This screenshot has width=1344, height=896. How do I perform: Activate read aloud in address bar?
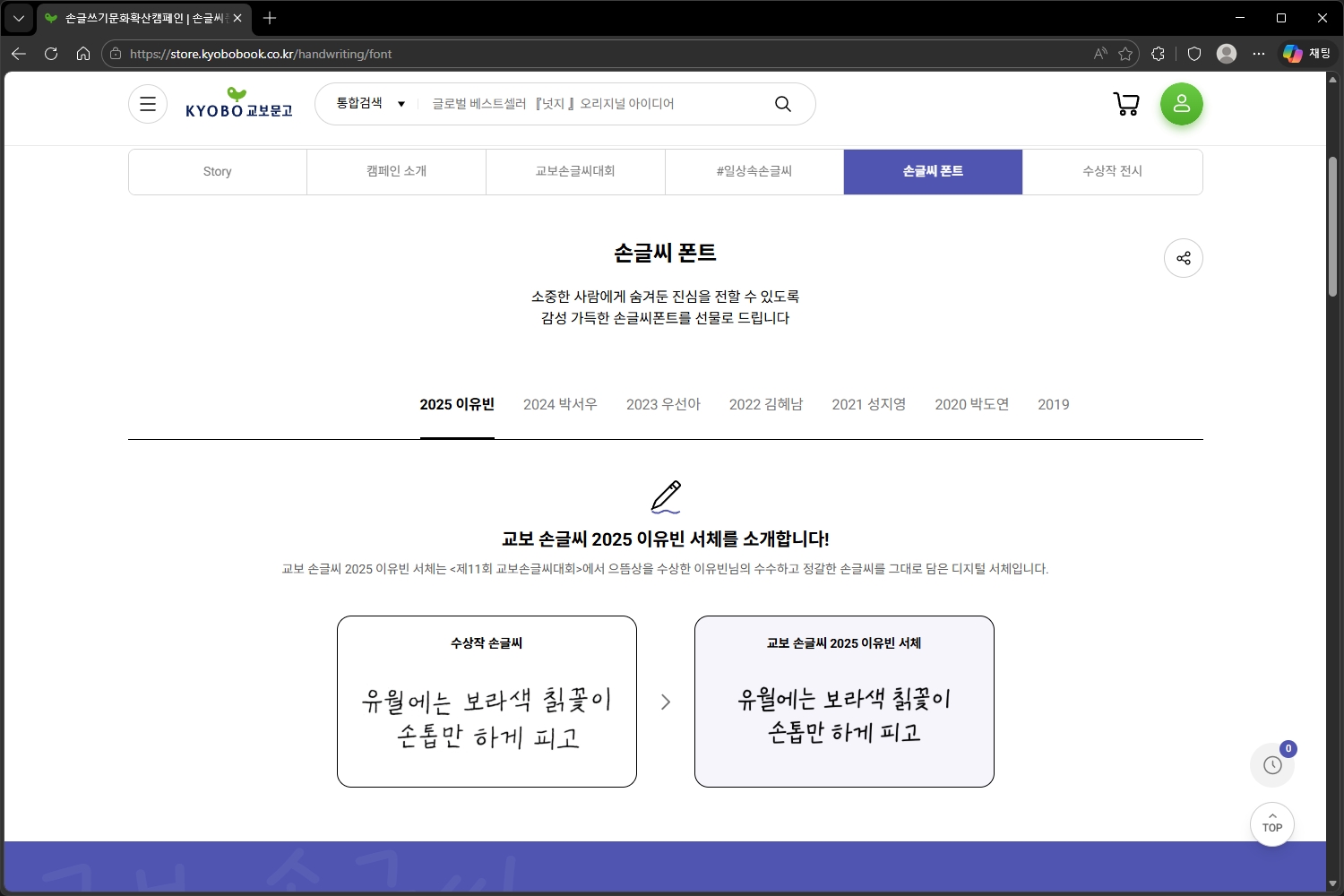click(x=1100, y=54)
